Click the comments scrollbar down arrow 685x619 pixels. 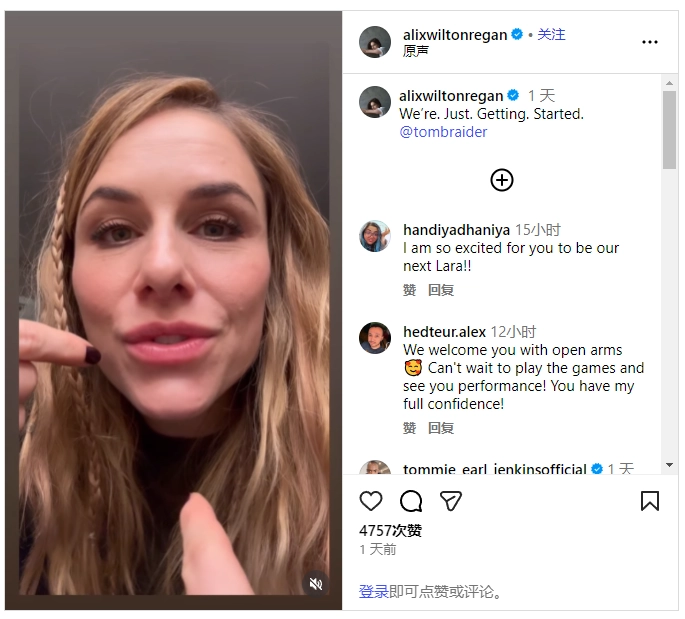669,465
